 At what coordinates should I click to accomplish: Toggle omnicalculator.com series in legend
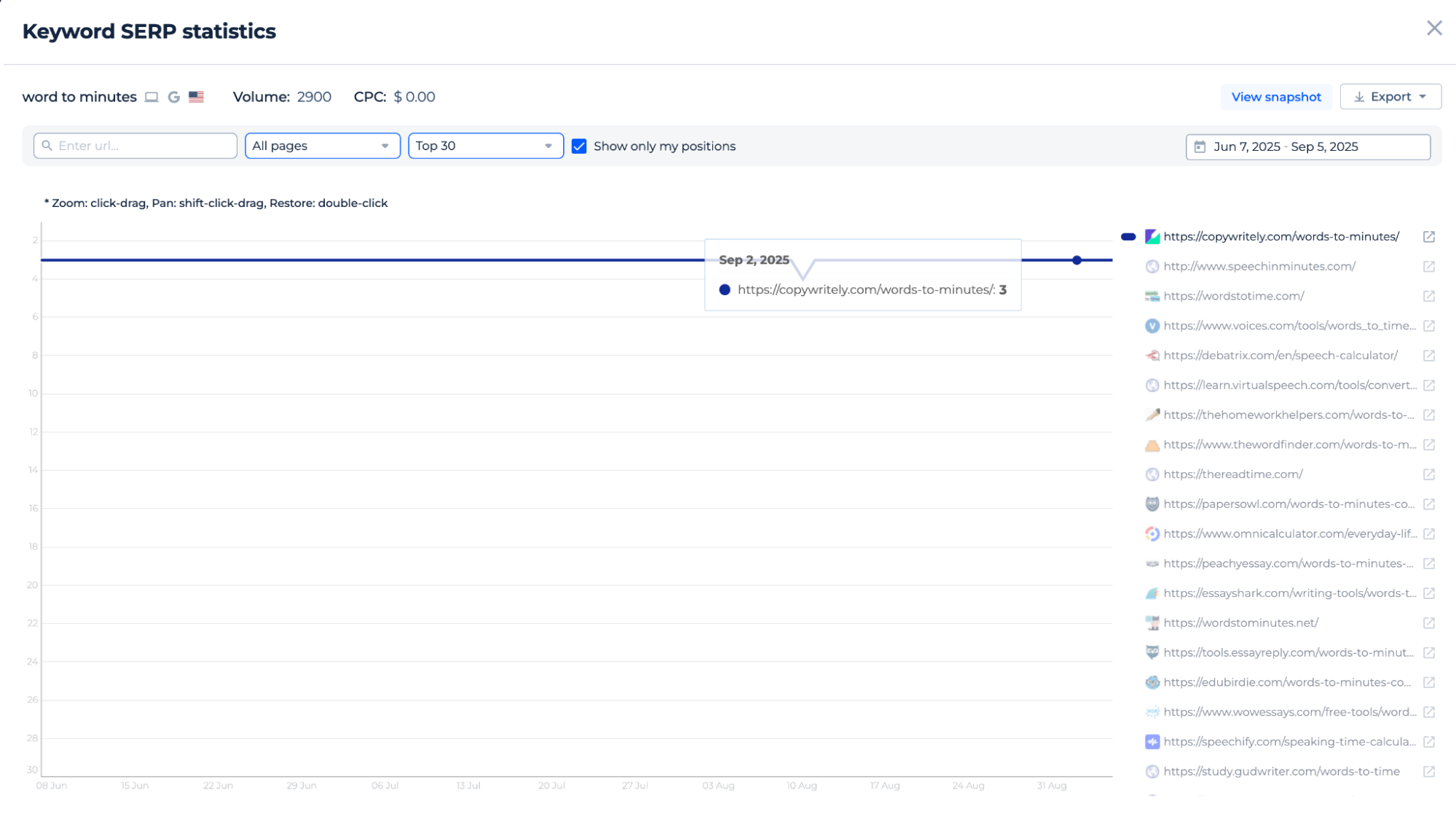click(x=1290, y=534)
